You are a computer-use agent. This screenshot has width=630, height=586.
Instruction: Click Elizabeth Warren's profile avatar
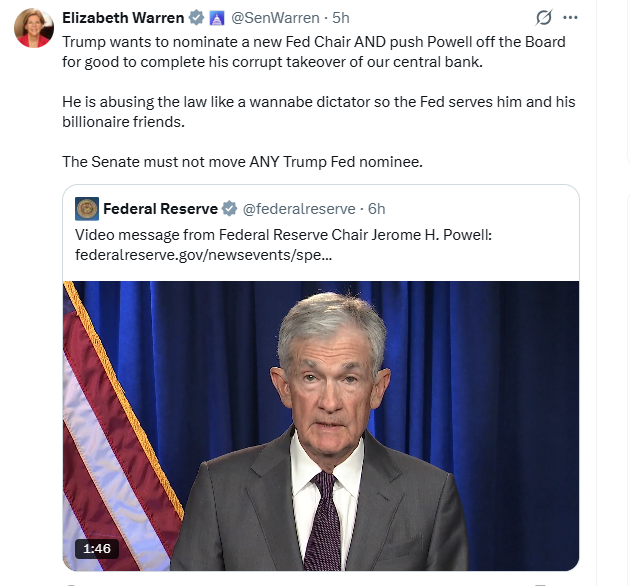(x=33, y=29)
